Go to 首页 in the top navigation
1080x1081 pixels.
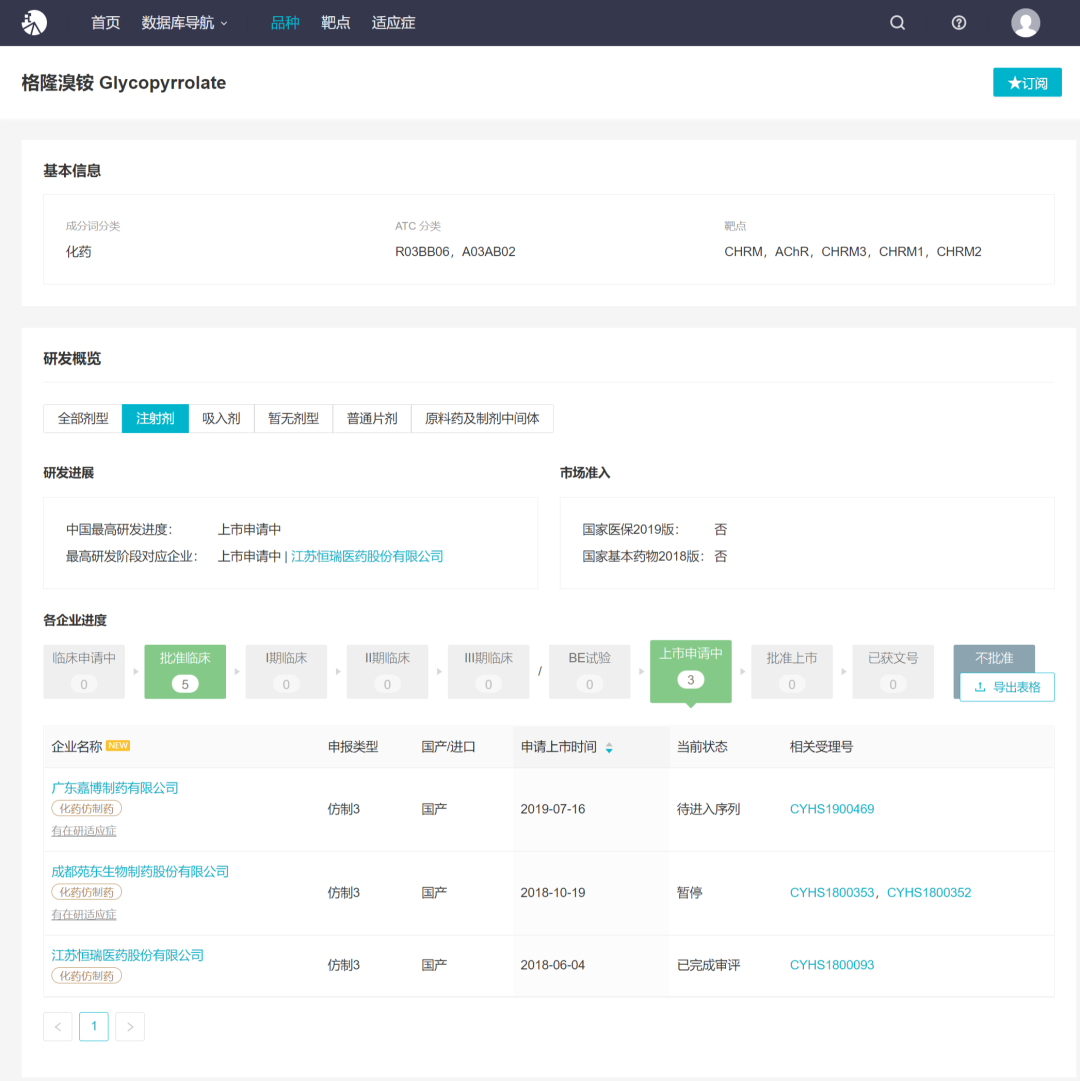(x=105, y=23)
